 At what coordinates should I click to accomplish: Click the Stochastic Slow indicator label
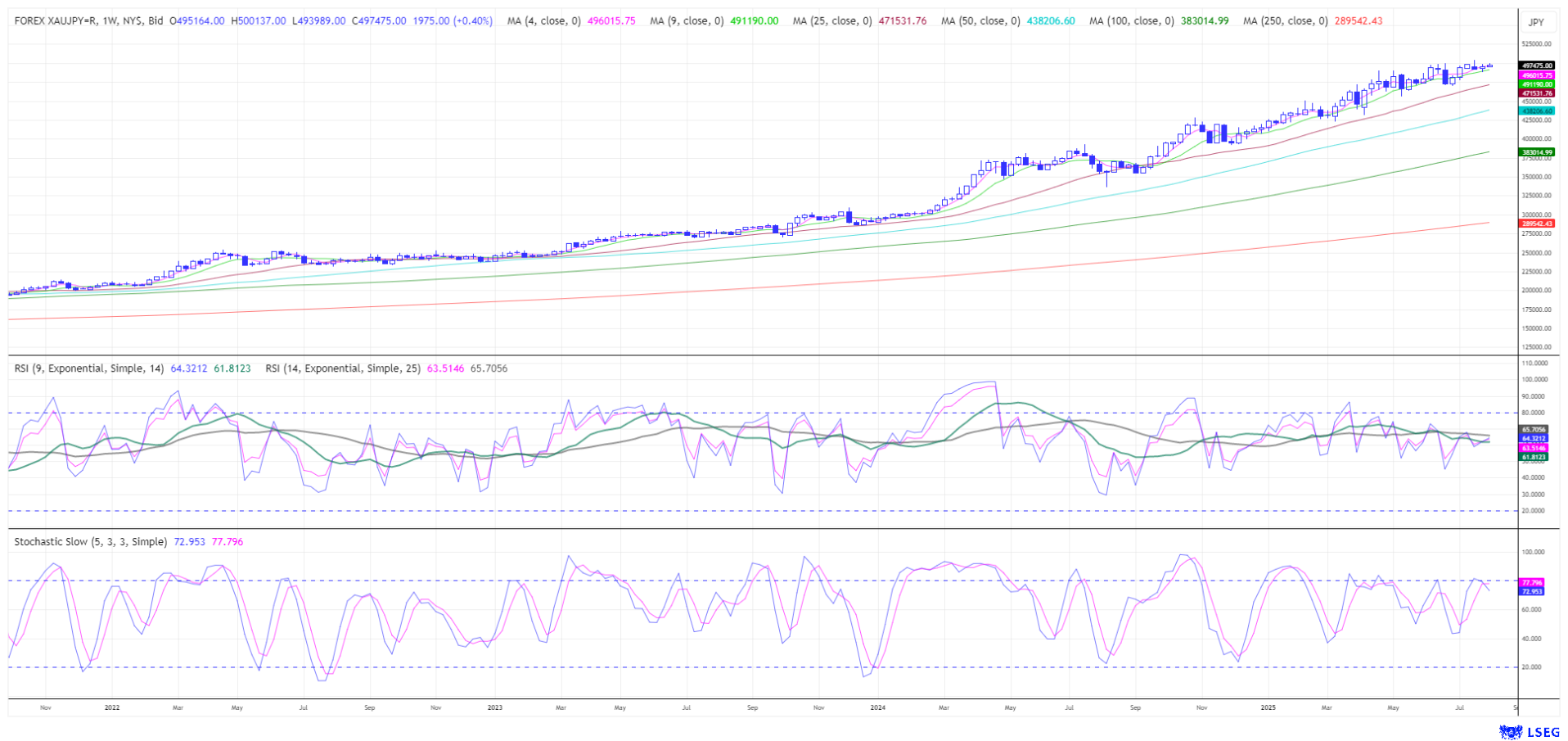90,542
